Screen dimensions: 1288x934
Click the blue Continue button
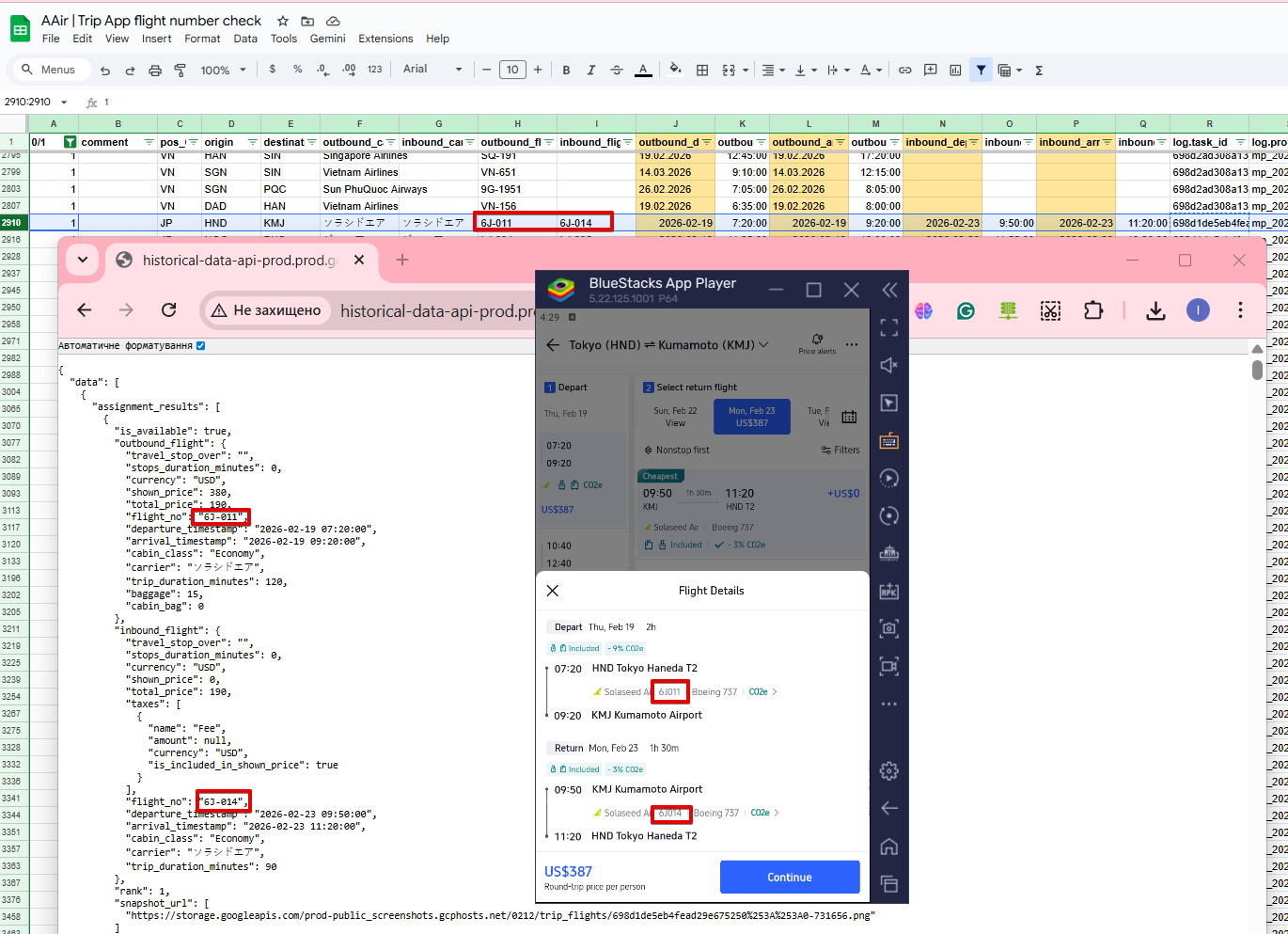790,878
